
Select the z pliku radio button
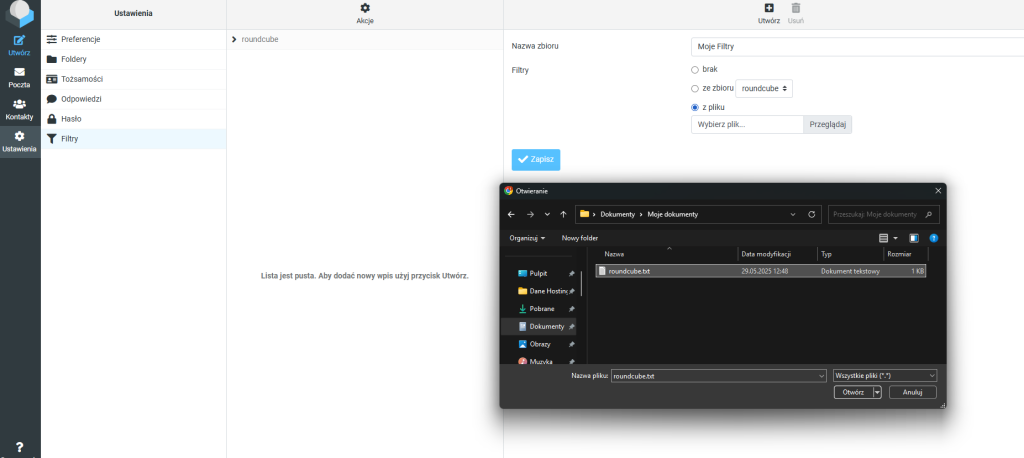click(x=695, y=107)
